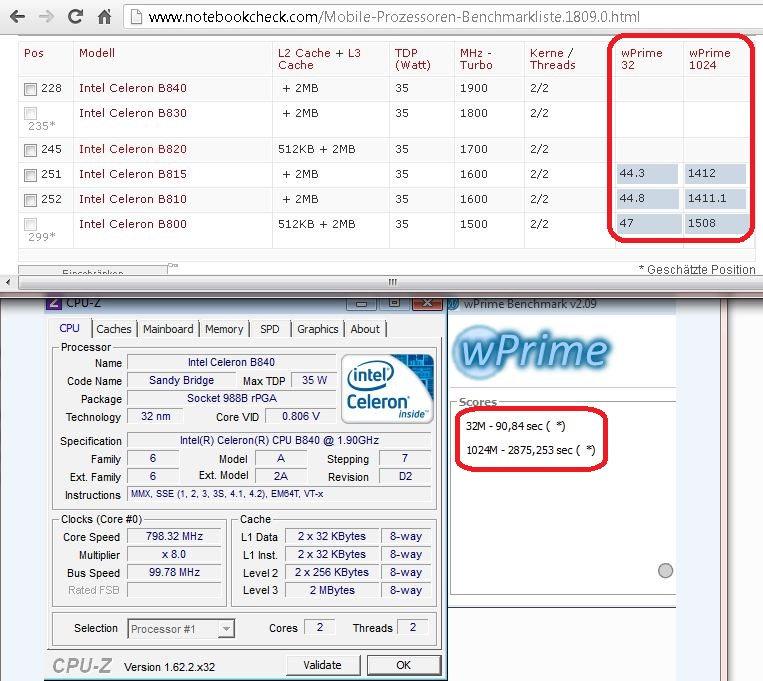Tick checkbox for Intel Celeron B820
The height and width of the screenshot is (681, 763).
click(30, 150)
